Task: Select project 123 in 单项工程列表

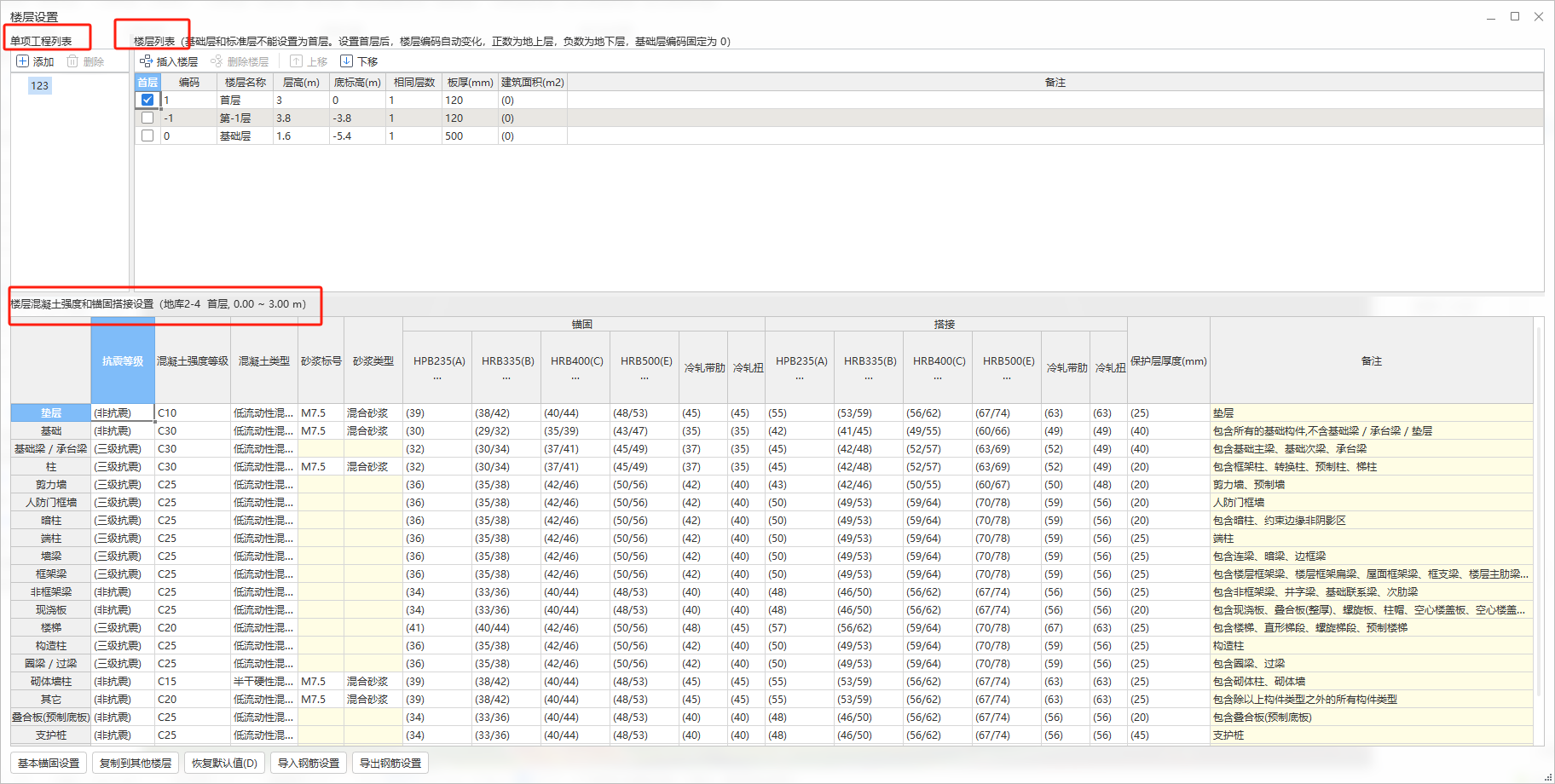Action: pos(39,85)
